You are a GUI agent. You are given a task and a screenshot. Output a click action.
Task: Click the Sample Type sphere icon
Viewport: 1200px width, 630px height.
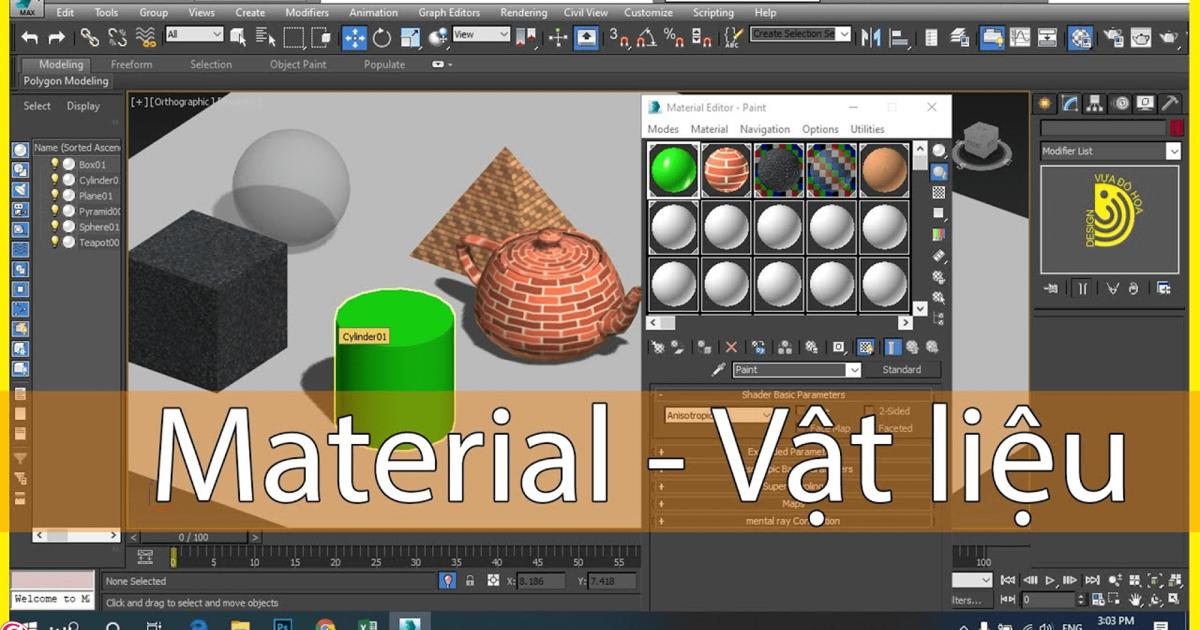[x=939, y=150]
